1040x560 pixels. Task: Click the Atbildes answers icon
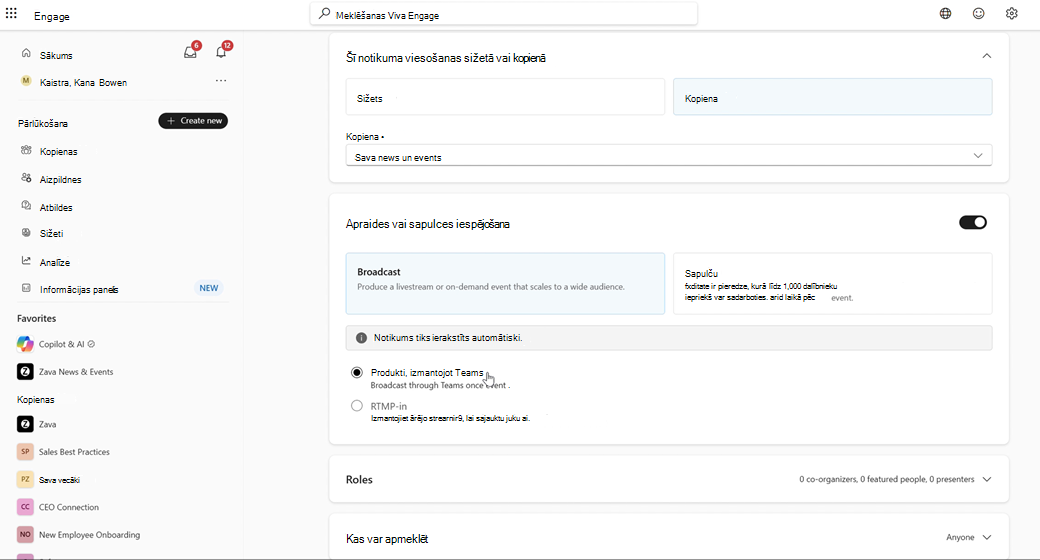click(x=26, y=206)
